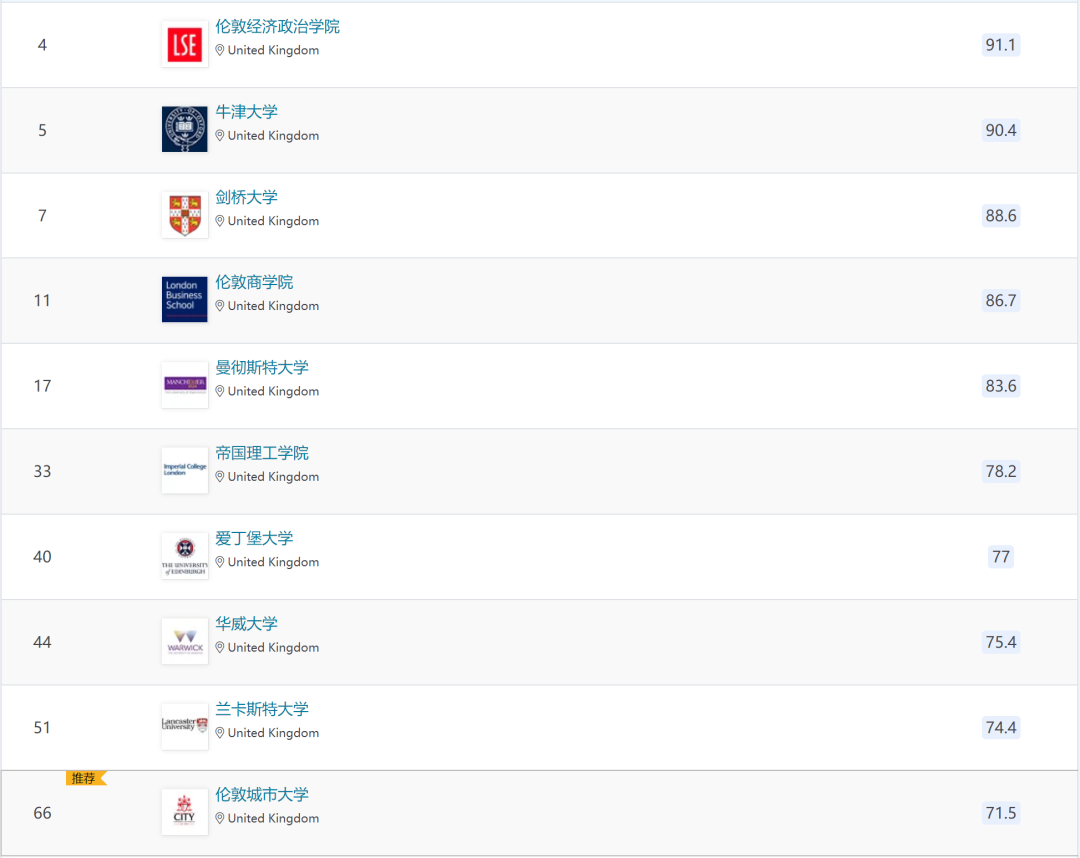Screen dimensions: 1080x858
Task: Click rank number 11 for 伦敦商学院
Action: tap(42, 300)
